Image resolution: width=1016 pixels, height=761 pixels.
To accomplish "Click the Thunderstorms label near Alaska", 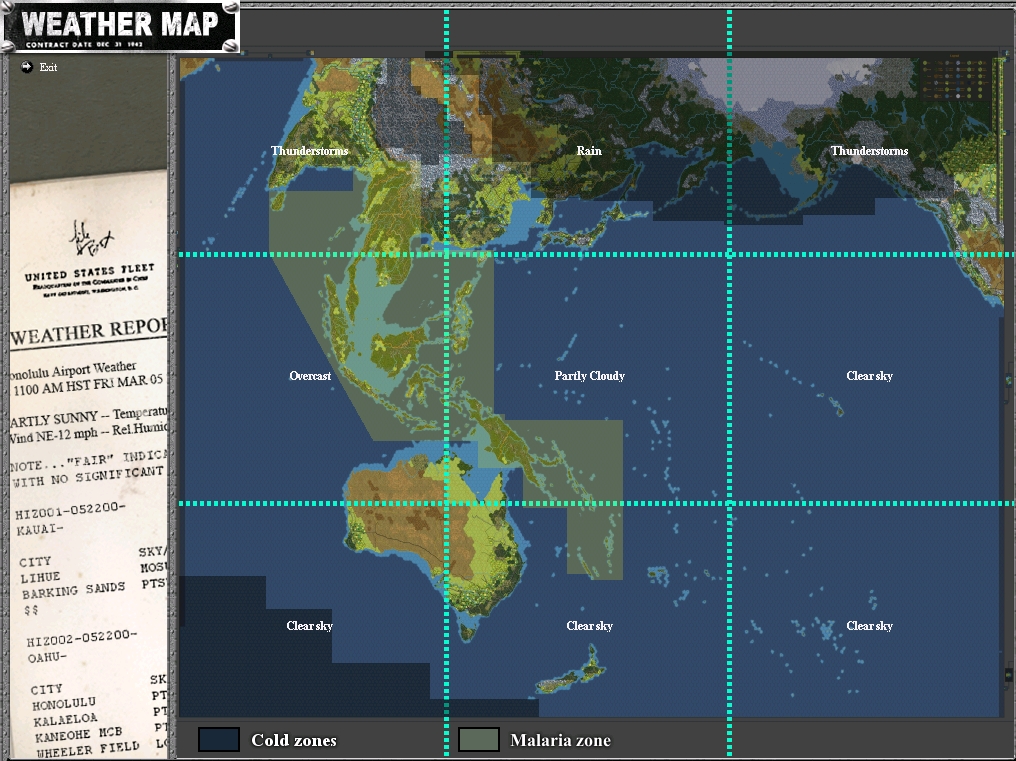I will pos(870,150).
